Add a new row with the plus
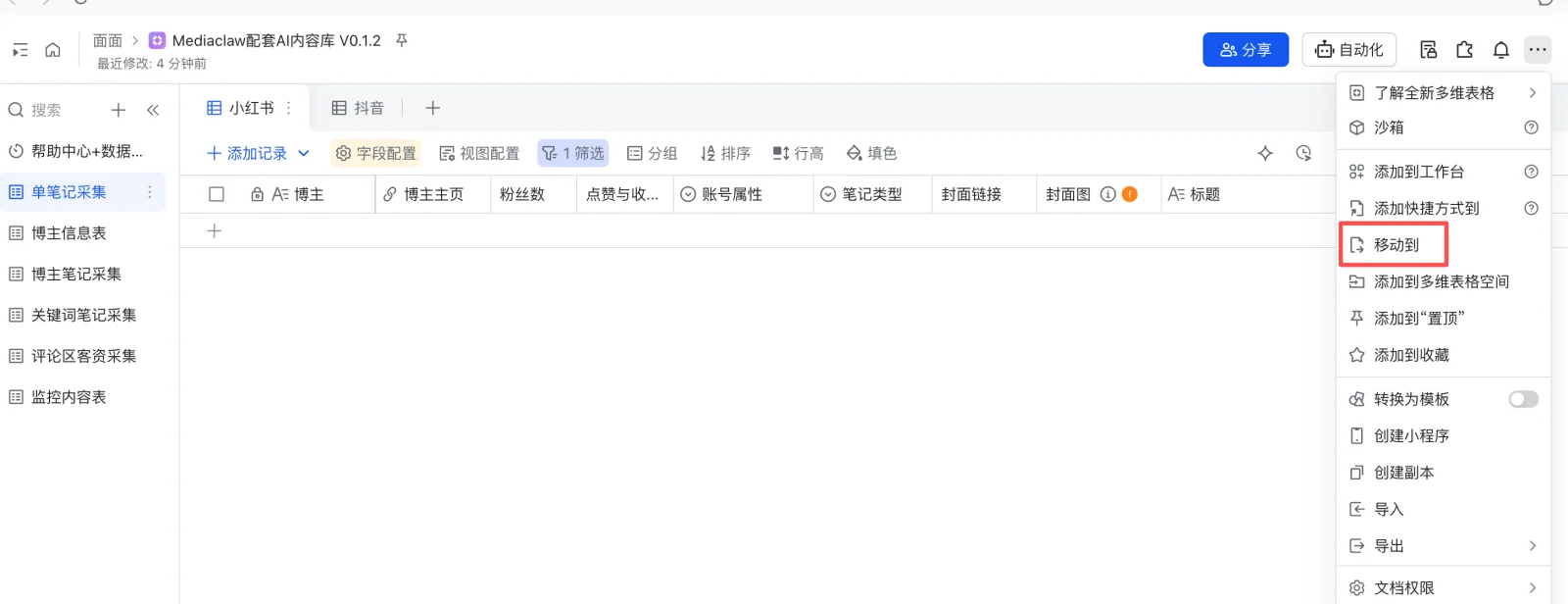 tap(215, 230)
